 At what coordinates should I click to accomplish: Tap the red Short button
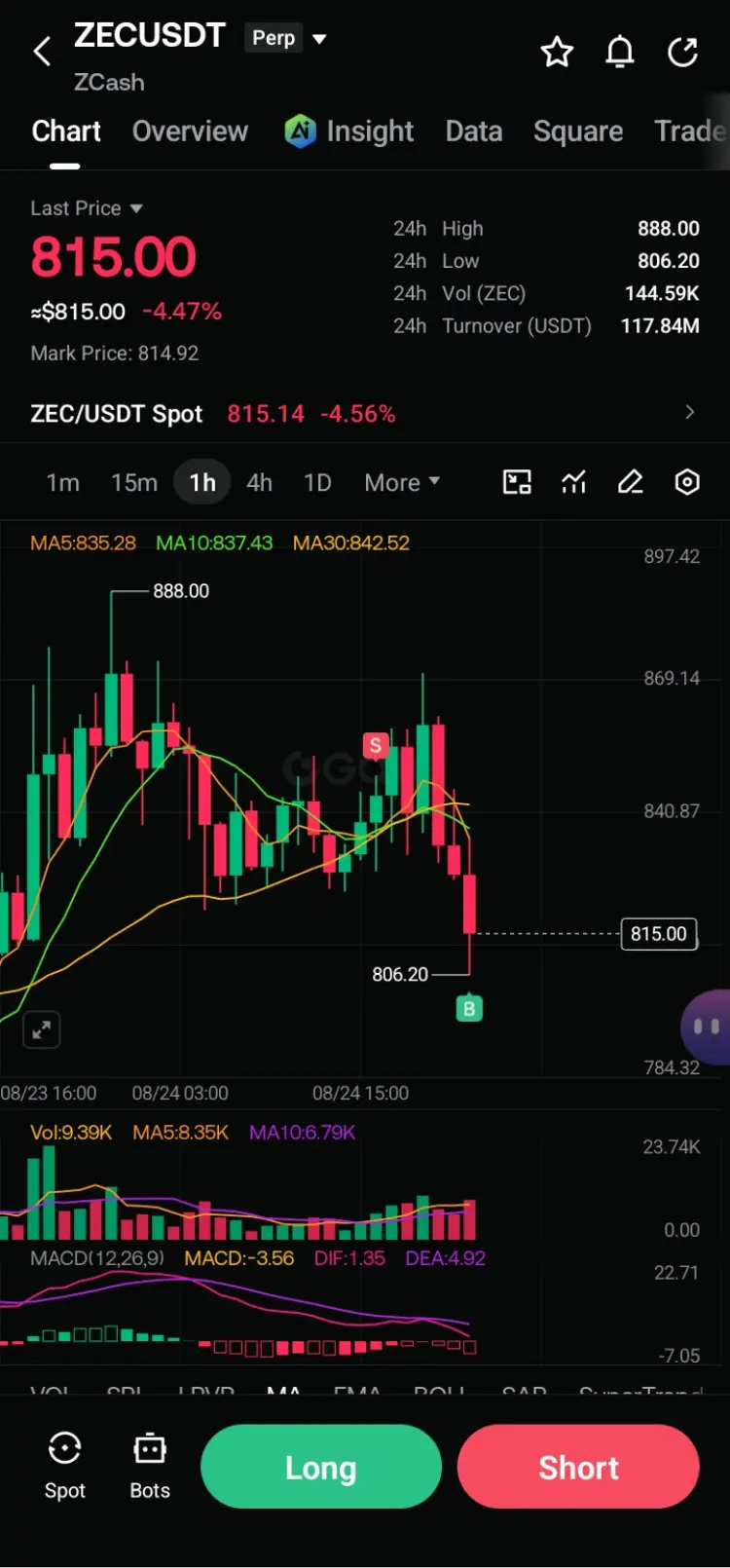[x=578, y=1467]
